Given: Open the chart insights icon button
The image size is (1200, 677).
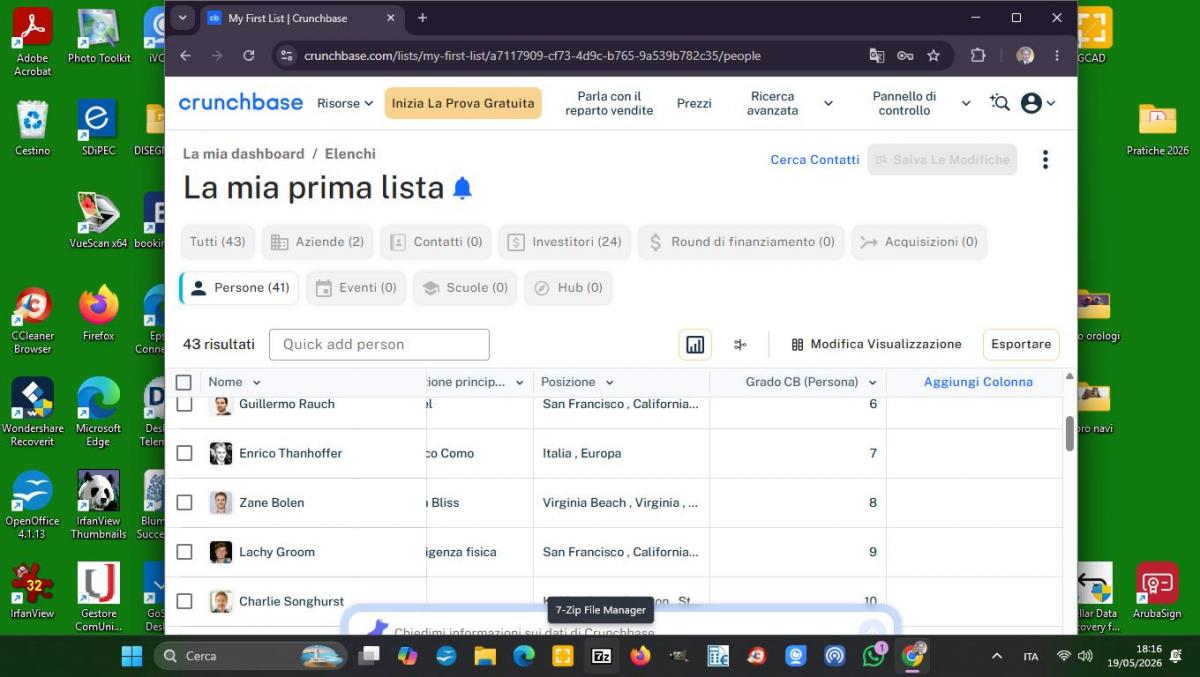Looking at the screenshot, I should click(695, 344).
